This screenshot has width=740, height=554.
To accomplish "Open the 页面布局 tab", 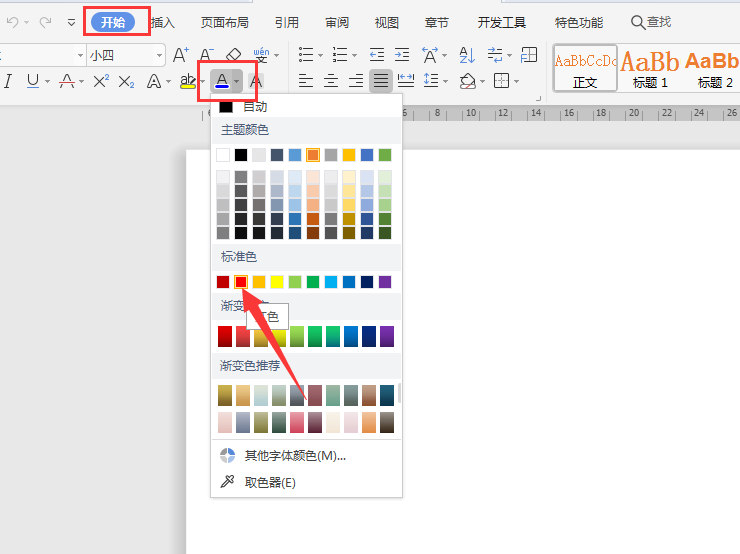I will click(224, 22).
